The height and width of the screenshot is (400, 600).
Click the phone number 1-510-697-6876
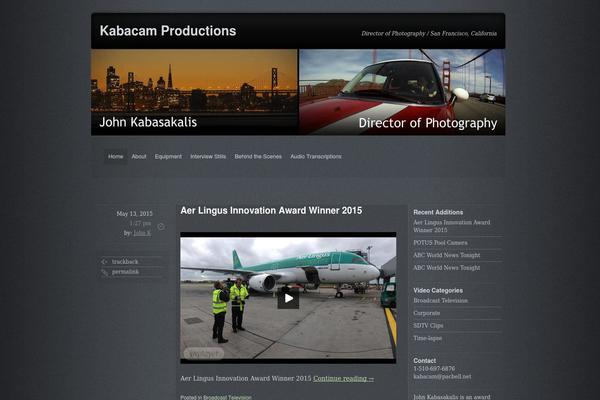pyautogui.click(x=434, y=369)
